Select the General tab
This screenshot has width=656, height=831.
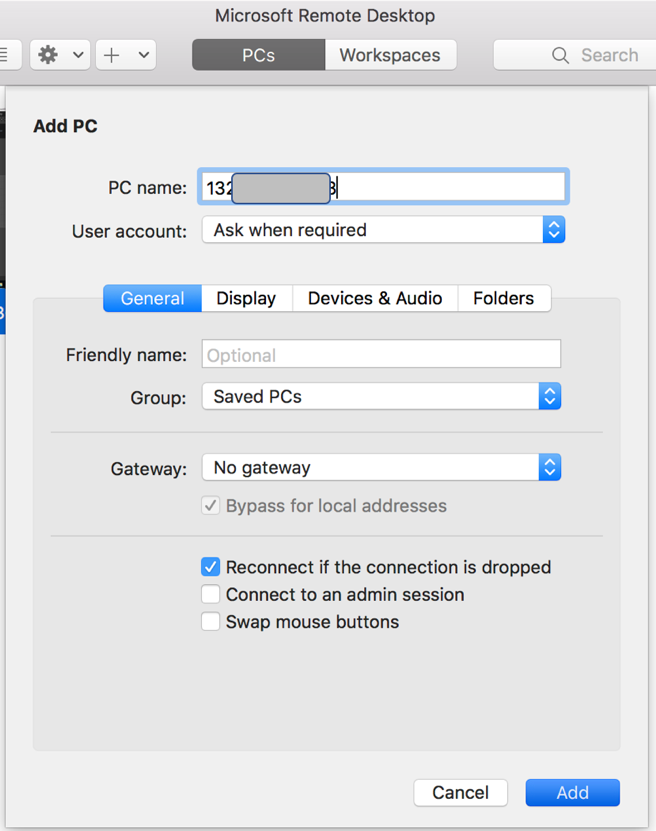pos(151,298)
